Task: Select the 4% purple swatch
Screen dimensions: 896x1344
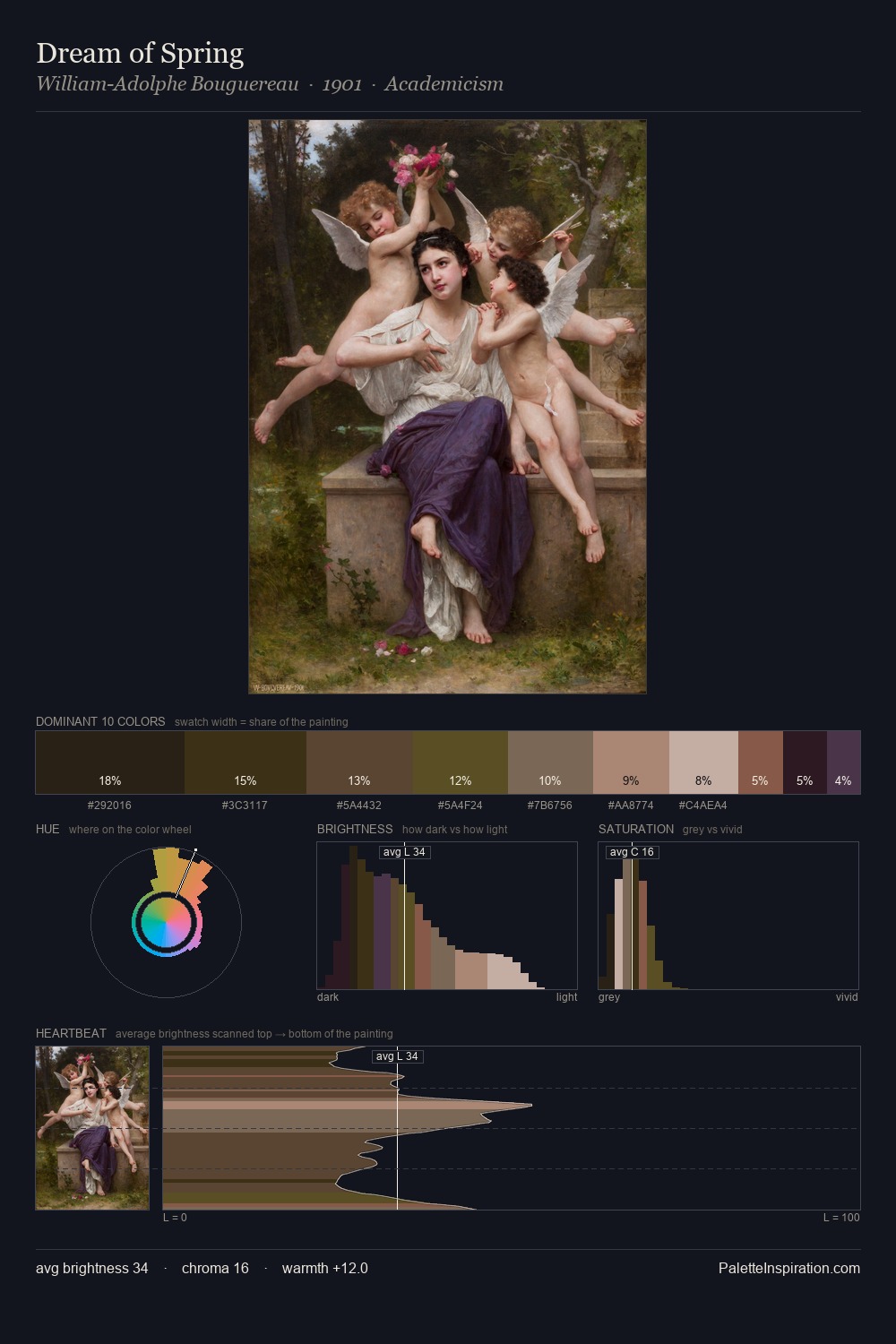Action: point(843,762)
